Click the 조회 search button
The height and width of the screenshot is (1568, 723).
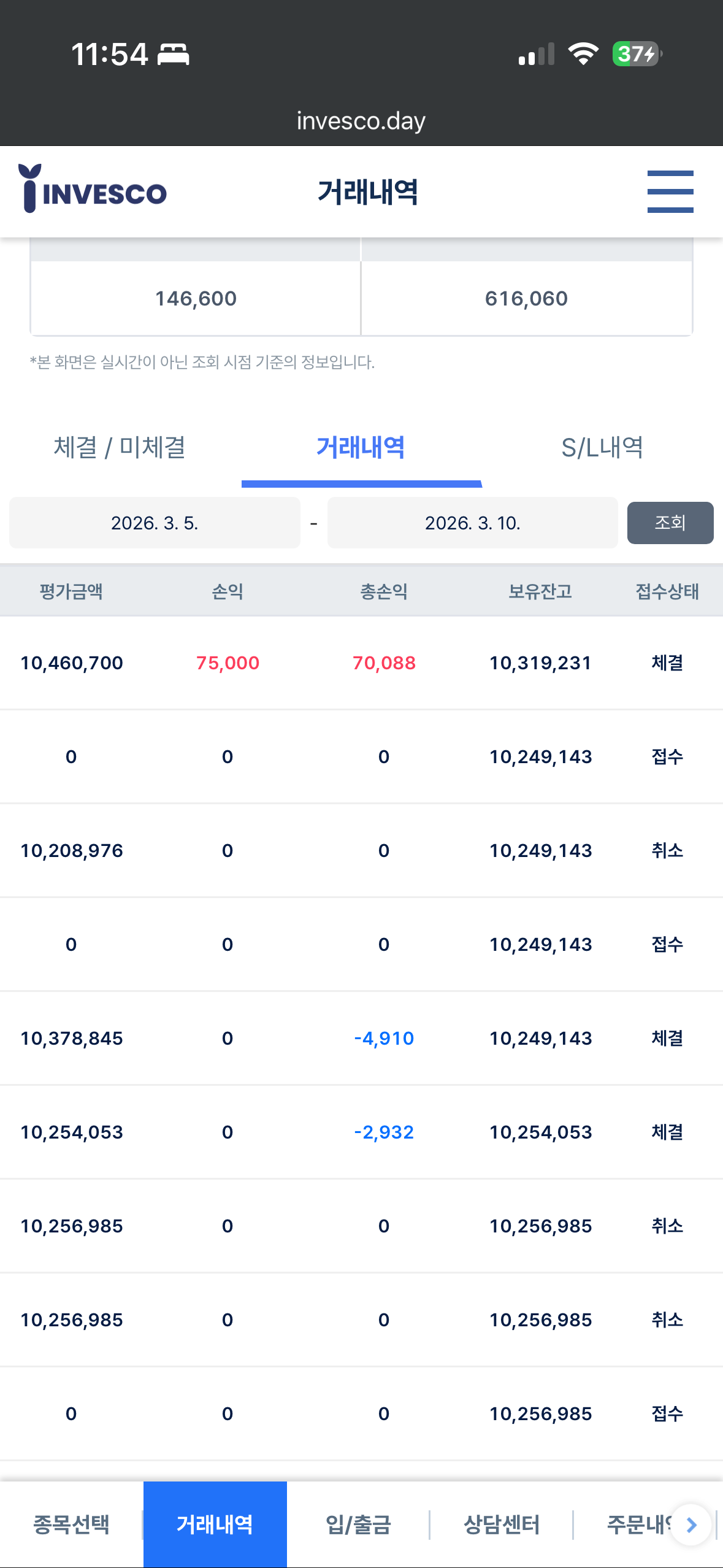tap(670, 523)
